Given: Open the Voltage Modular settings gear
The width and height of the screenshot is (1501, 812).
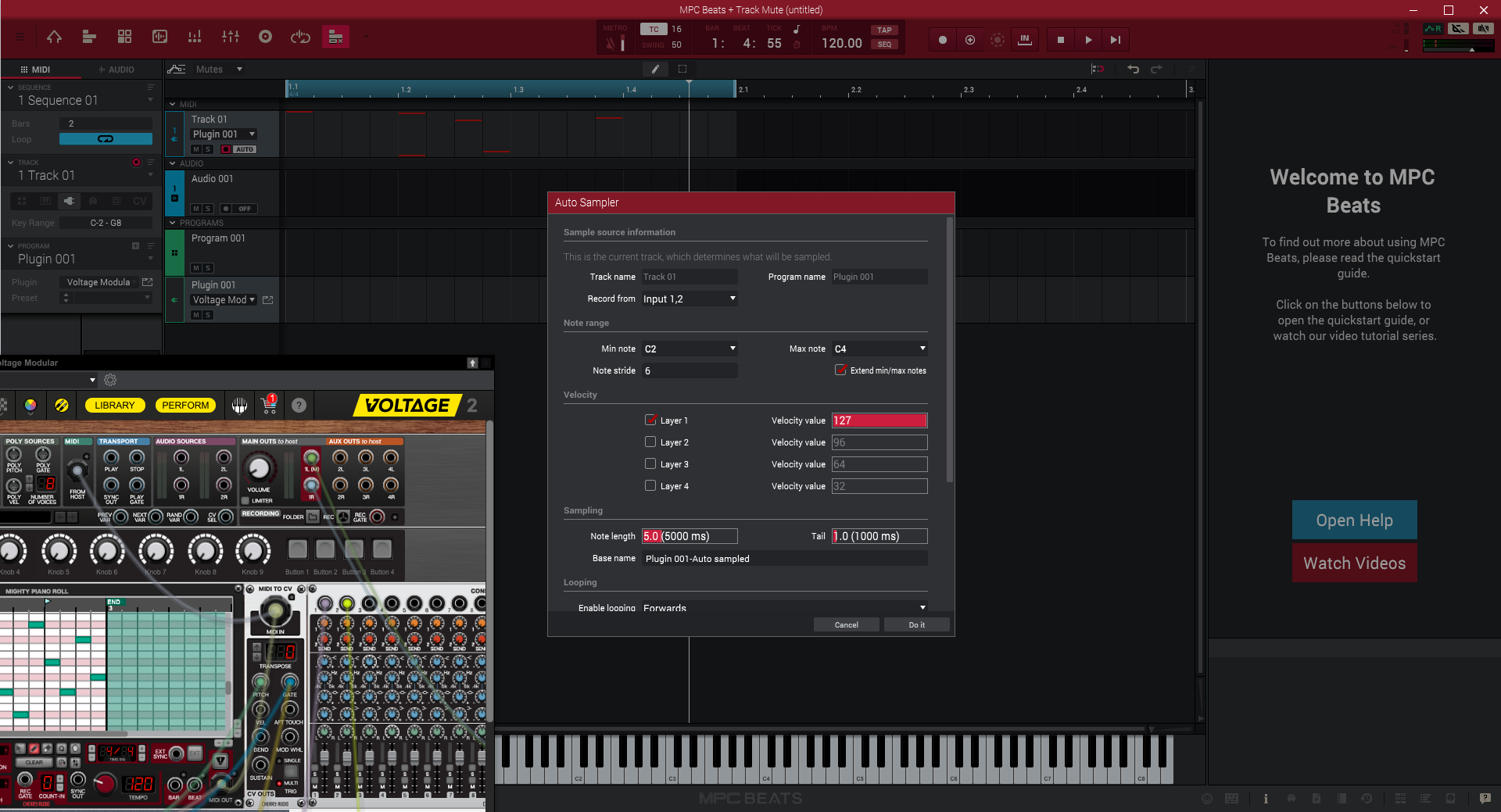Looking at the screenshot, I should (x=110, y=380).
